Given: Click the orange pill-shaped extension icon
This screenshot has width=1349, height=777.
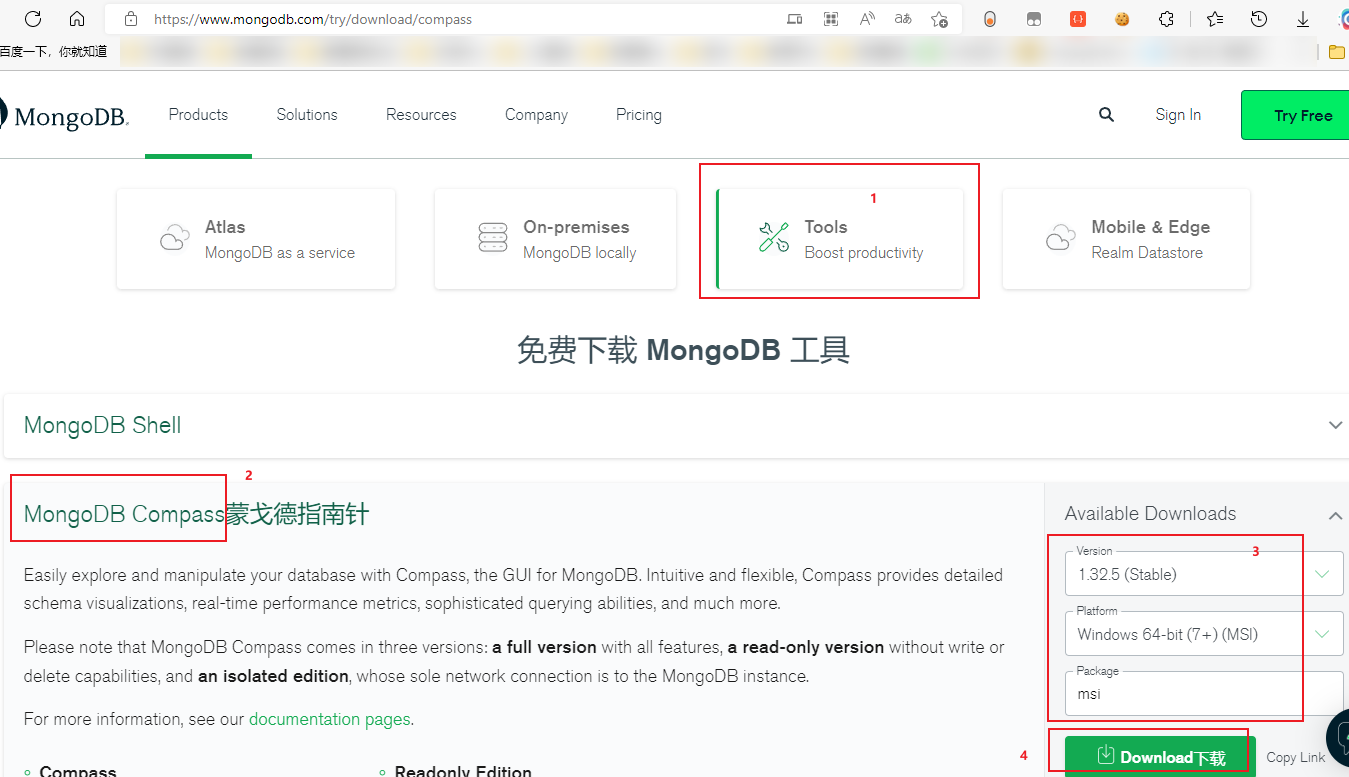Looking at the screenshot, I should point(990,19).
